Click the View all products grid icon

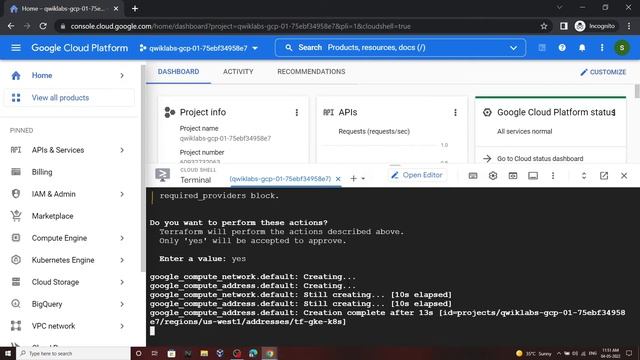pos(16,98)
